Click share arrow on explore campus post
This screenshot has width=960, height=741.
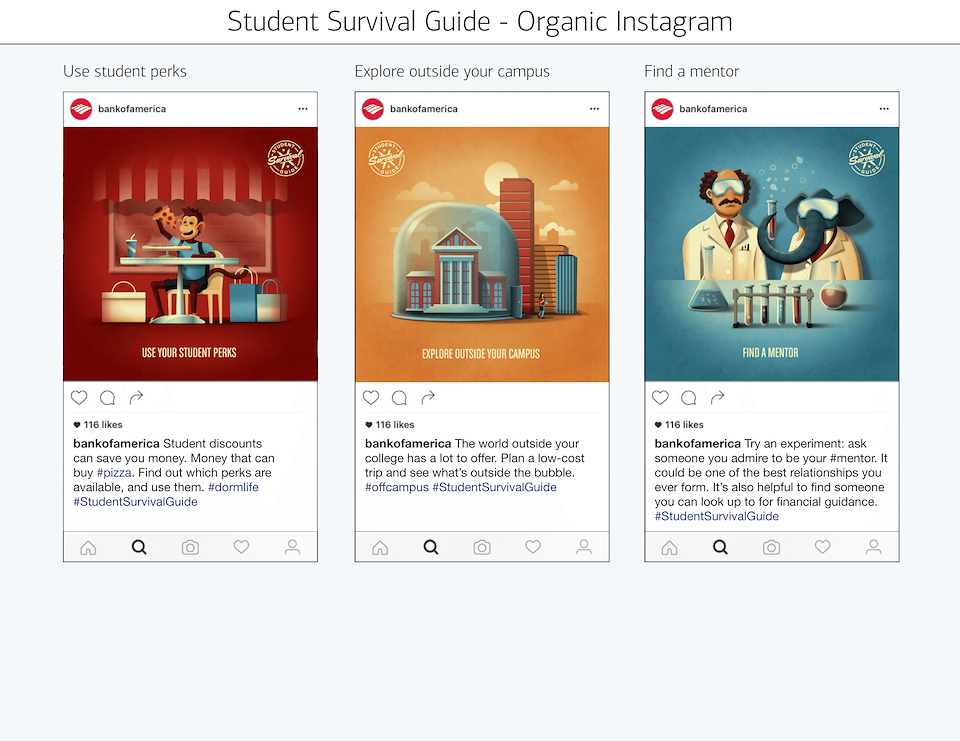click(x=428, y=397)
